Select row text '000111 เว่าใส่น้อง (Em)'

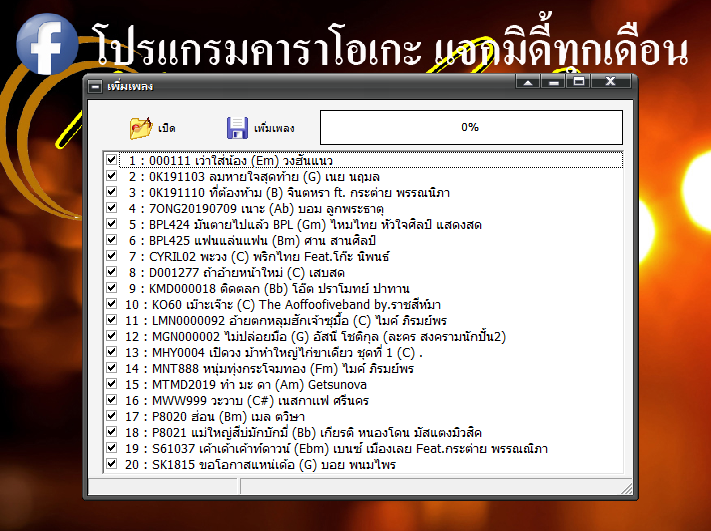(x=214, y=161)
